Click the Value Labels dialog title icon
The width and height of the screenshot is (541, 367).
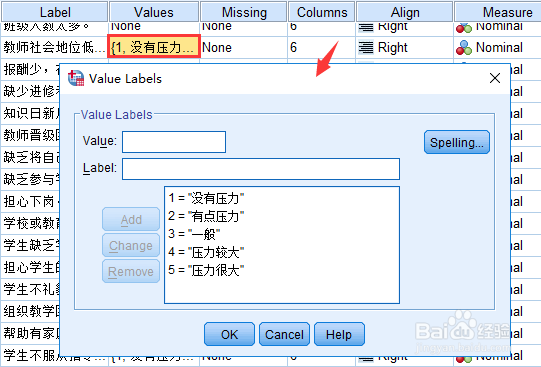[x=76, y=78]
